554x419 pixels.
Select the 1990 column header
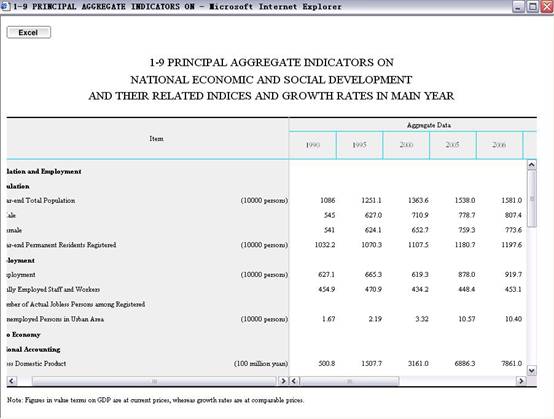(313, 145)
